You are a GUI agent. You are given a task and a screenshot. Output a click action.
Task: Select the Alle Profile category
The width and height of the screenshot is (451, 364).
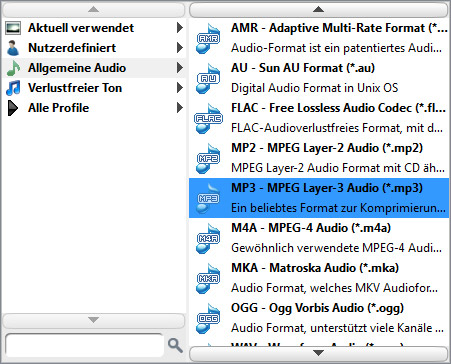pyautogui.click(x=94, y=108)
